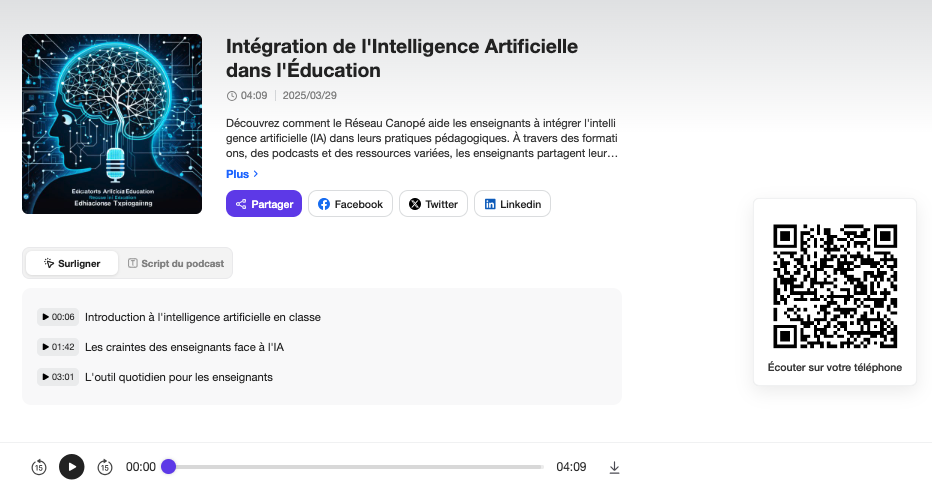
Task: Click the purple Partager button
Action: click(x=264, y=204)
